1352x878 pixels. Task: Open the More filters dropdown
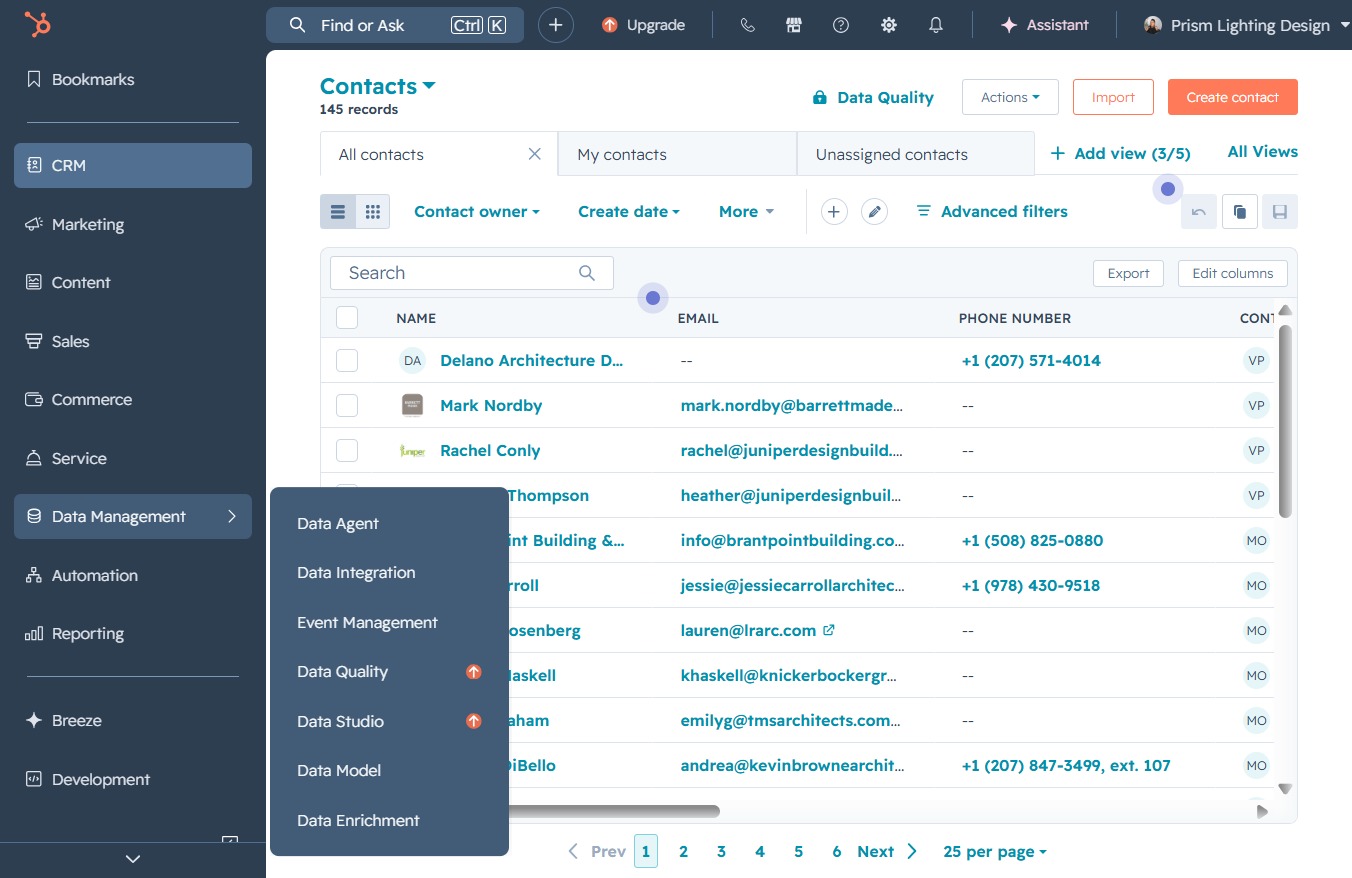(746, 211)
